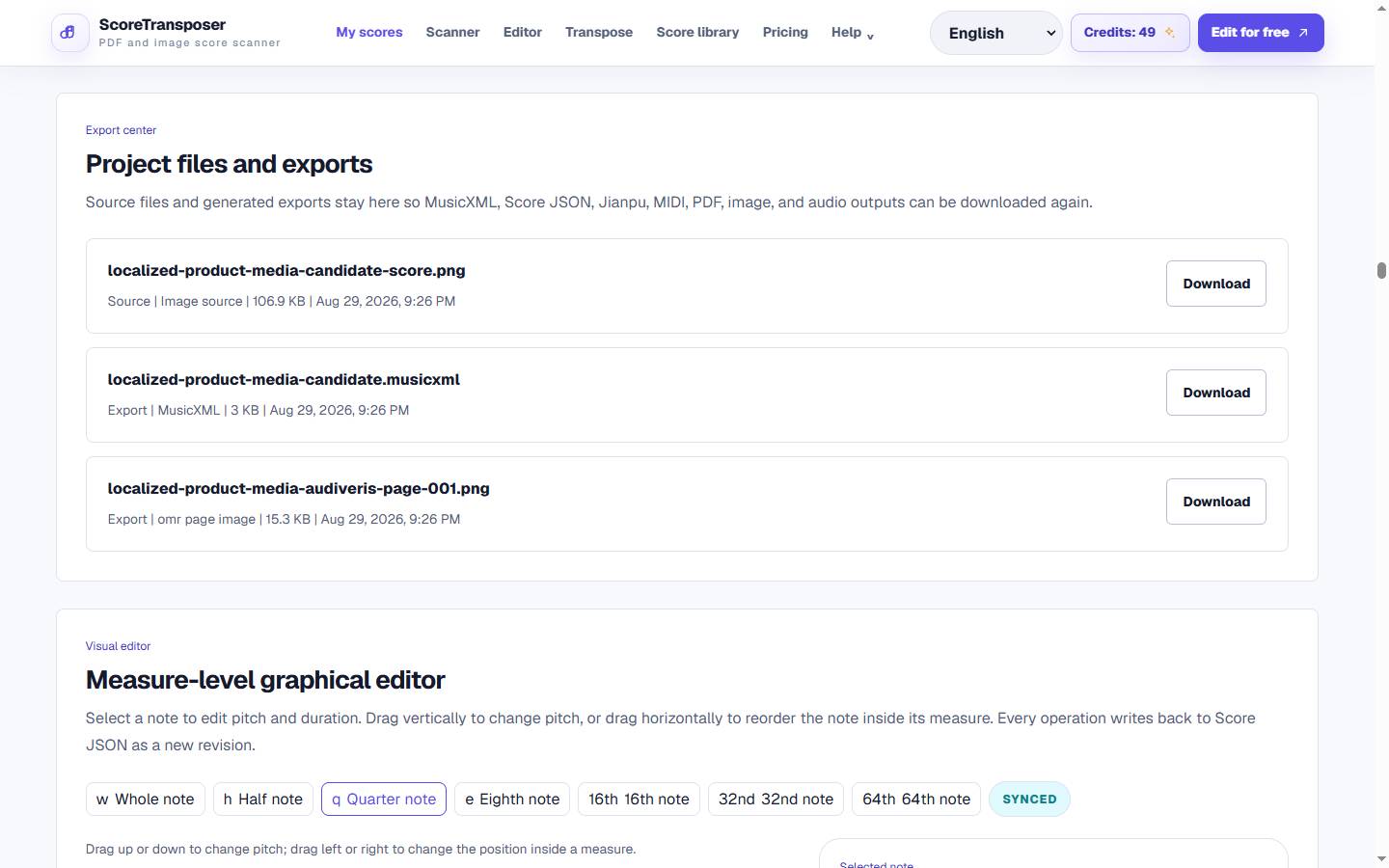1389x868 pixels.
Task: Pick the 64th note duration
Action: pyautogui.click(x=916, y=799)
